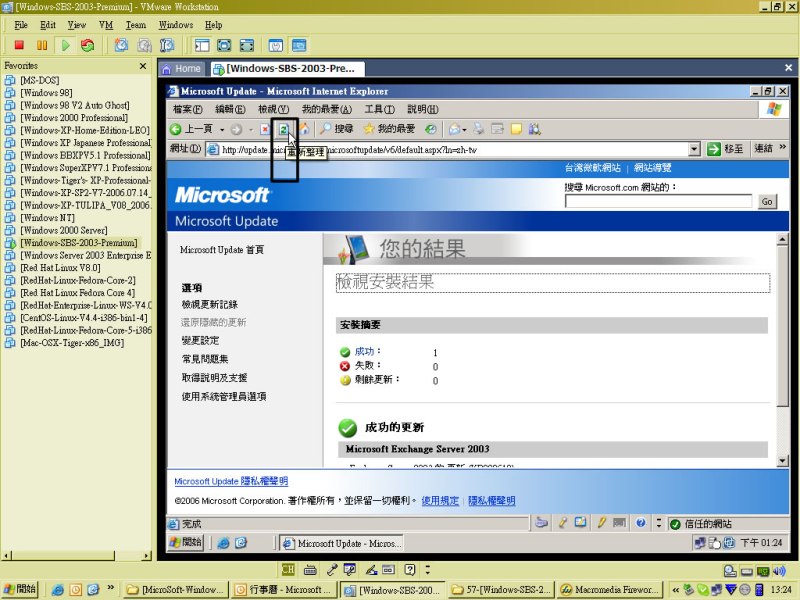
Task: Expand hidden host taskbar quick launch chevron
Action: 110,587
